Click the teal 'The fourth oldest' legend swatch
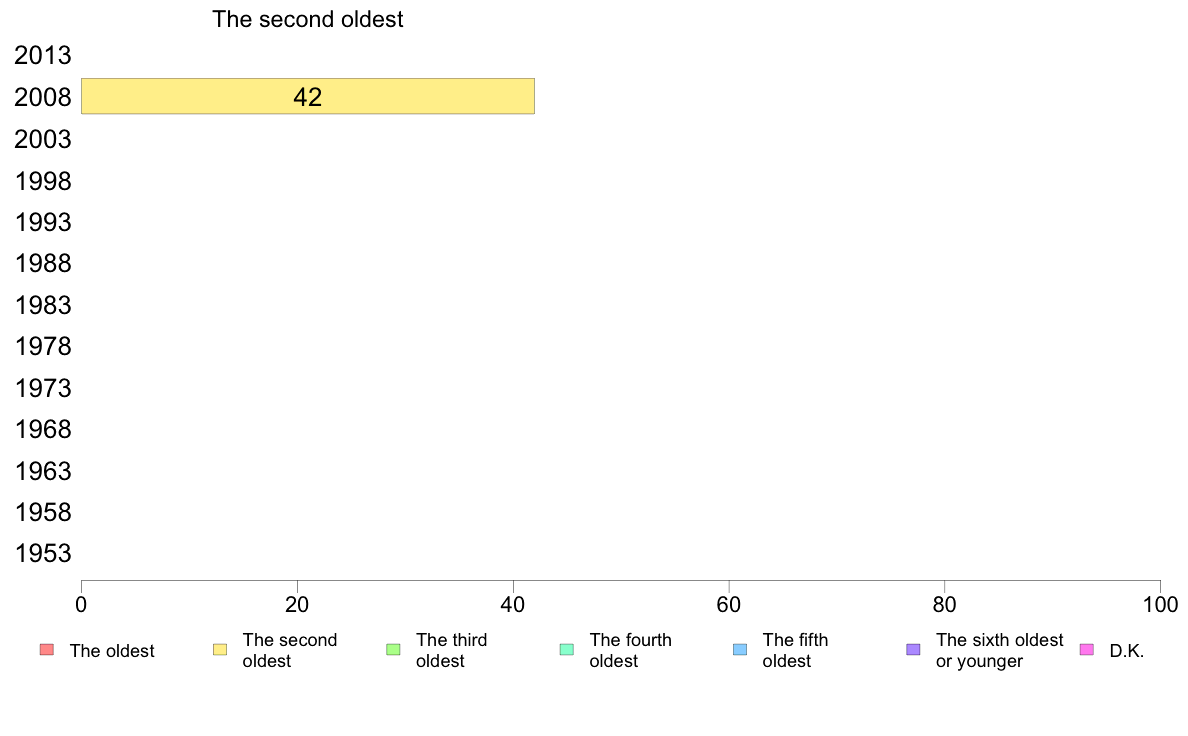The height and width of the screenshot is (736, 1188). point(567,650)
